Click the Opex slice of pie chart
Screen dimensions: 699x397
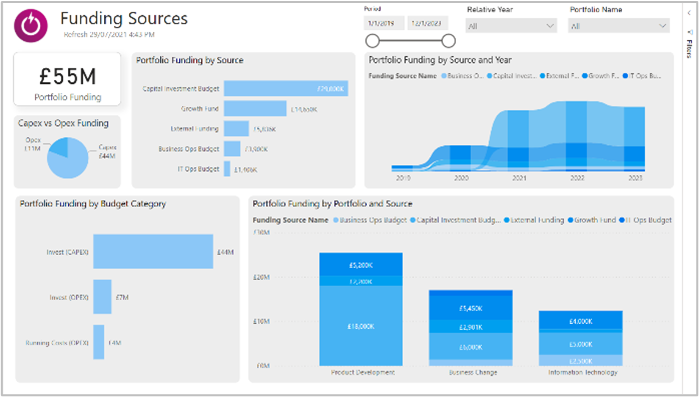(59, 147)
